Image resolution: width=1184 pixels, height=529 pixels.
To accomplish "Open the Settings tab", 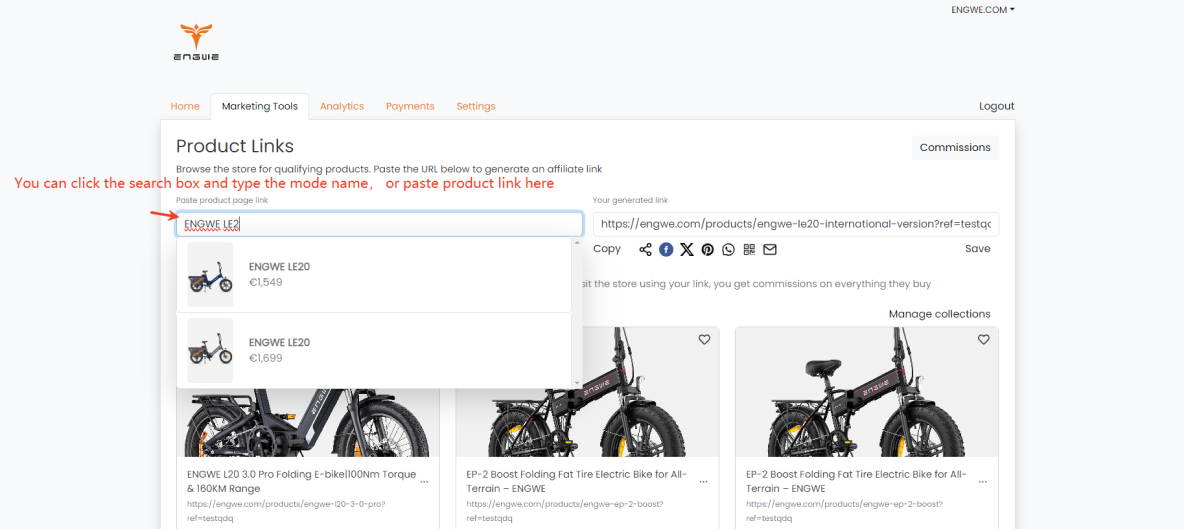I will pyautogui.click(x=476, y=106).
